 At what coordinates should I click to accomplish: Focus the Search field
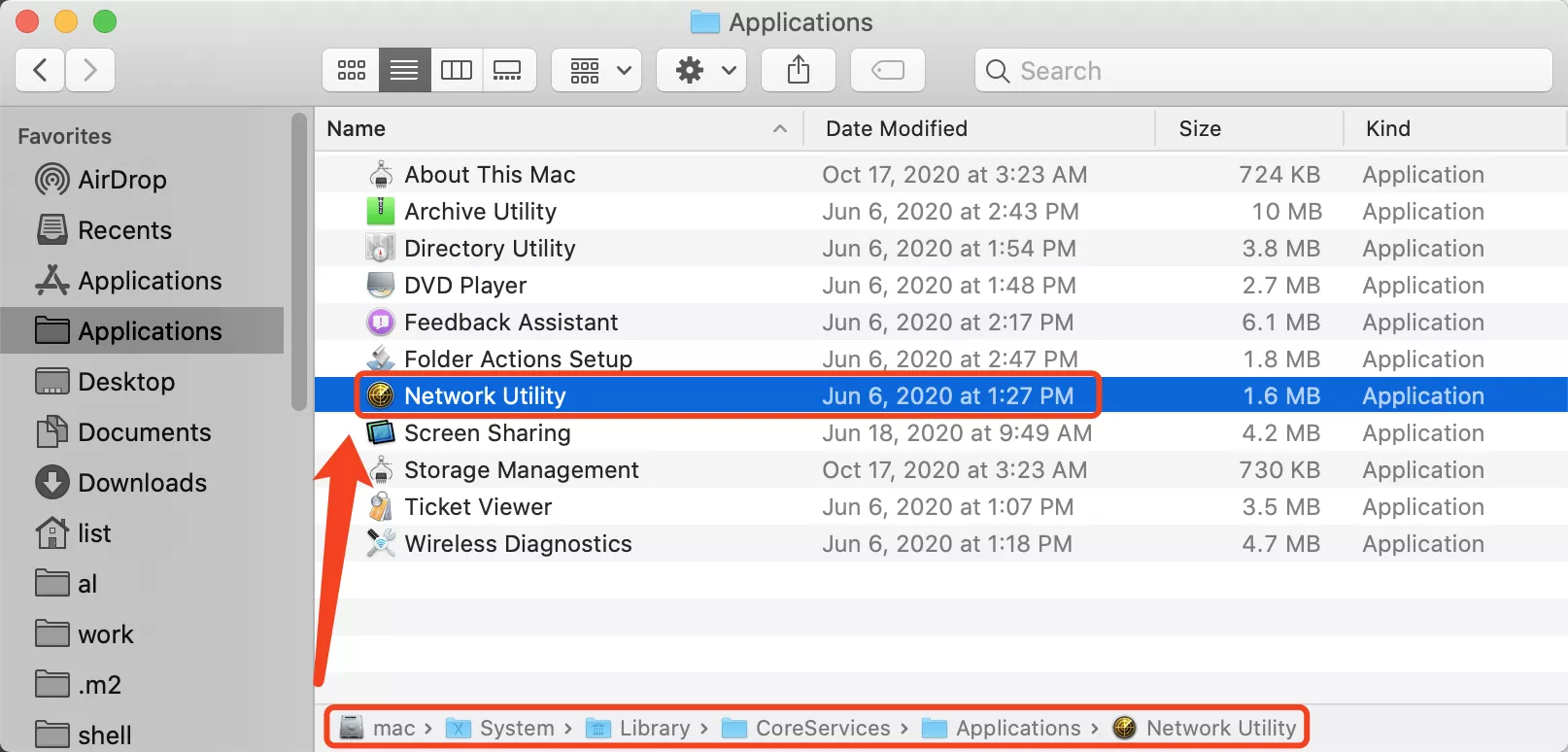[1263, 70]
